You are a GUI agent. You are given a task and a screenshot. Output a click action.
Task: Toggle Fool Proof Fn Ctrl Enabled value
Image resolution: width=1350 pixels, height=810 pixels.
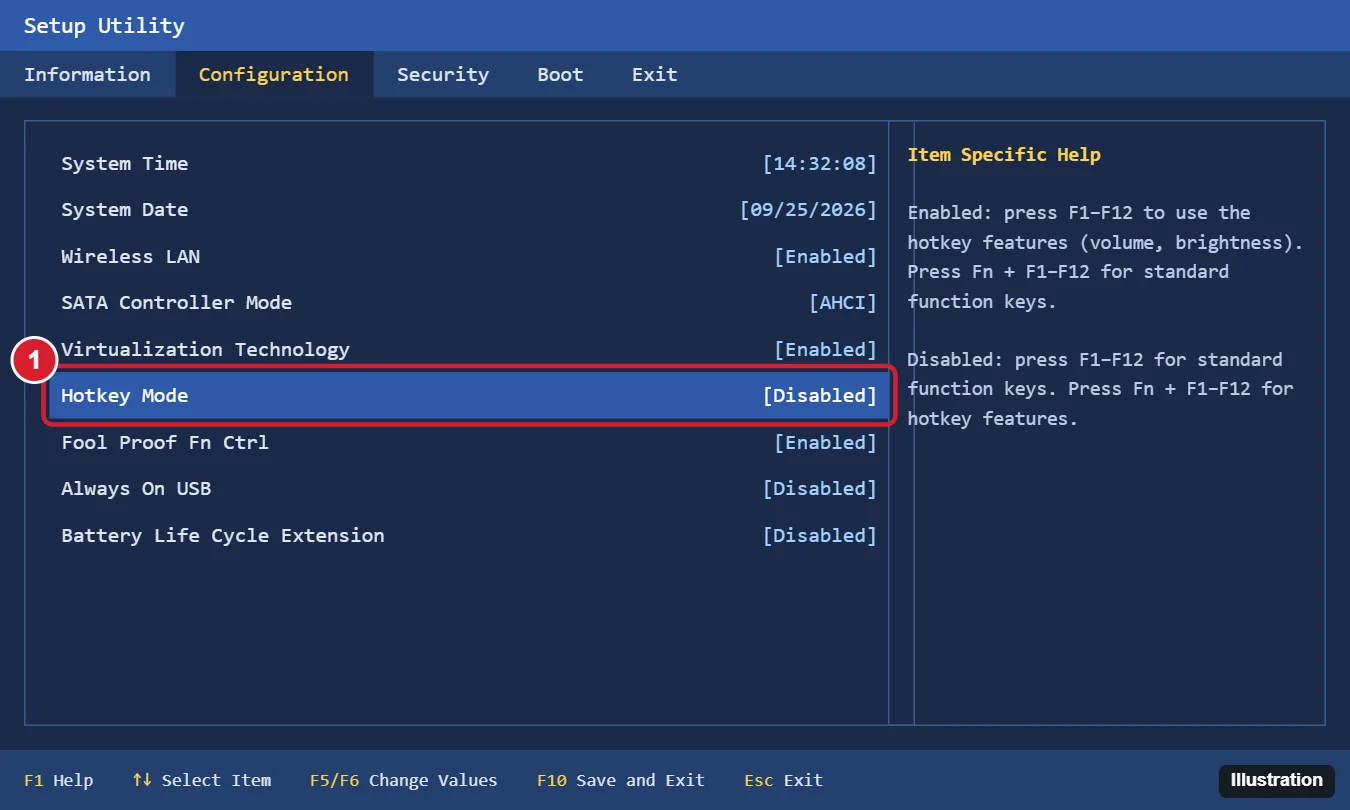click(x=826, y=442)
